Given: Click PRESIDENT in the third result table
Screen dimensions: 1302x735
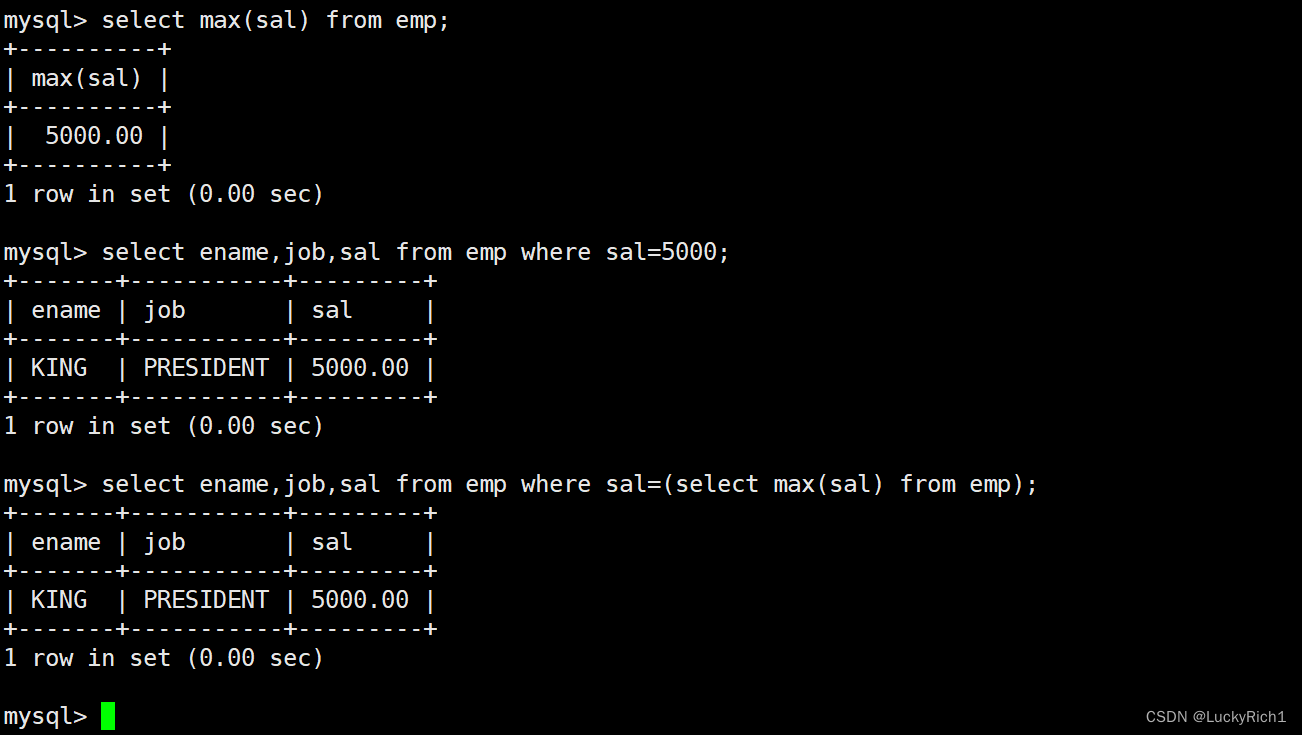Looking at the screenshot, I should click(206, 600).
